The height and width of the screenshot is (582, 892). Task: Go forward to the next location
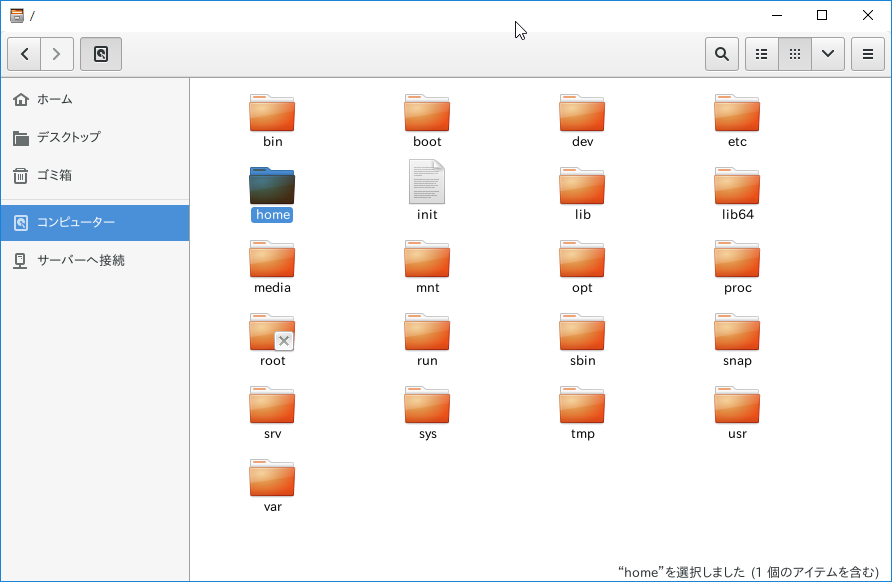click(x=57, y=54)
